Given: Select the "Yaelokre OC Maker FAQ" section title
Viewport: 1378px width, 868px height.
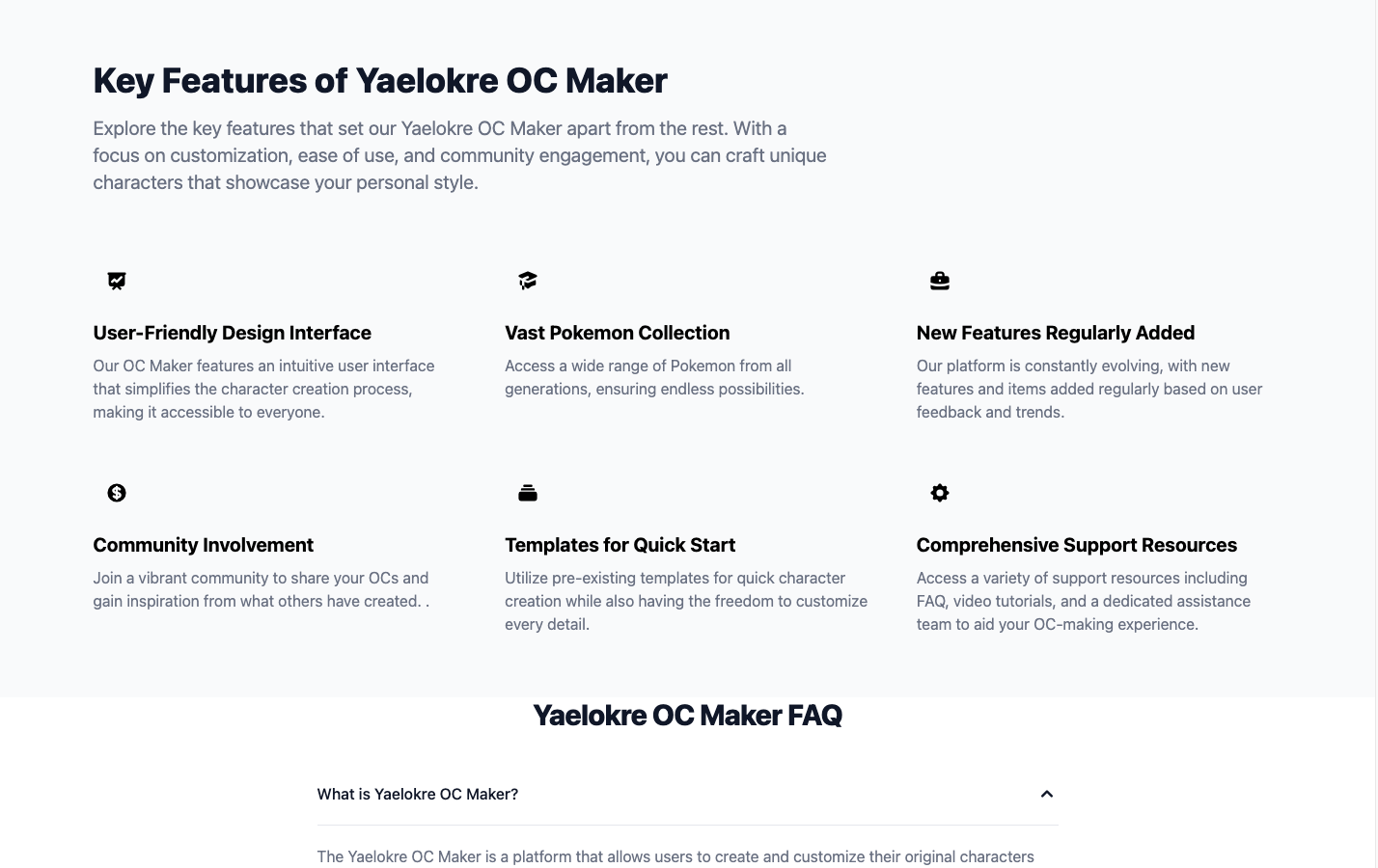Looking at the screenshot, I should click(x=687, y=715).
